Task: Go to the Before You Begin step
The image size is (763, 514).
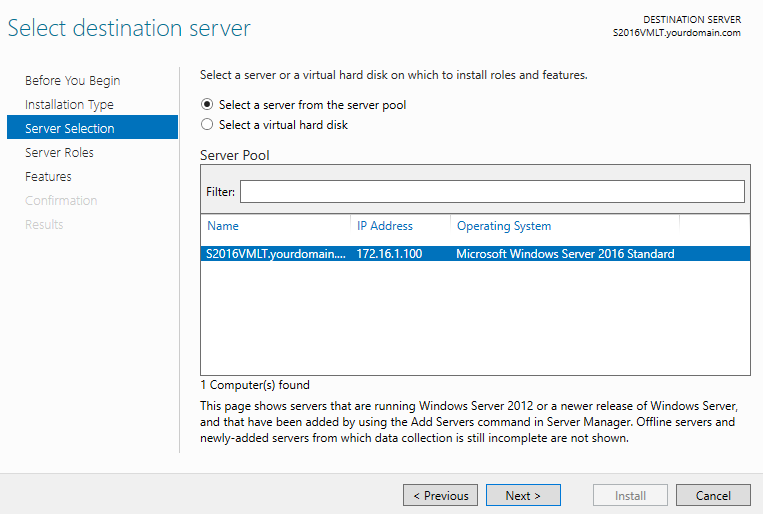Action: (72, 81)
